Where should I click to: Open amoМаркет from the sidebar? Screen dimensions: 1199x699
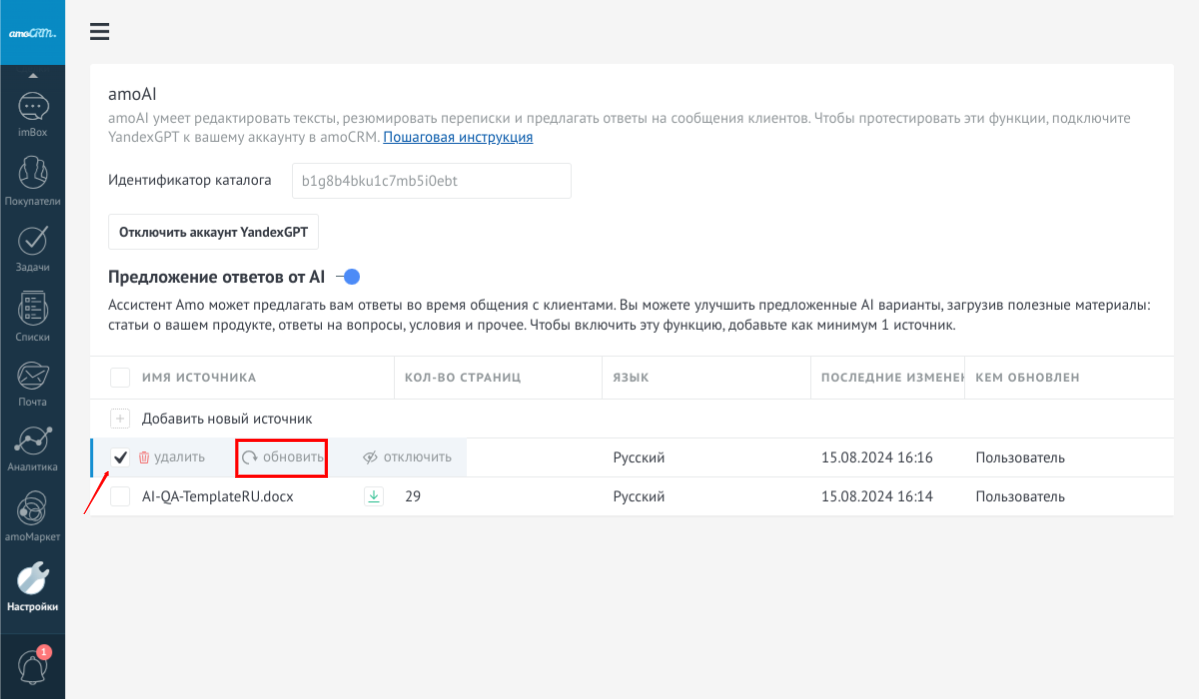33,515
